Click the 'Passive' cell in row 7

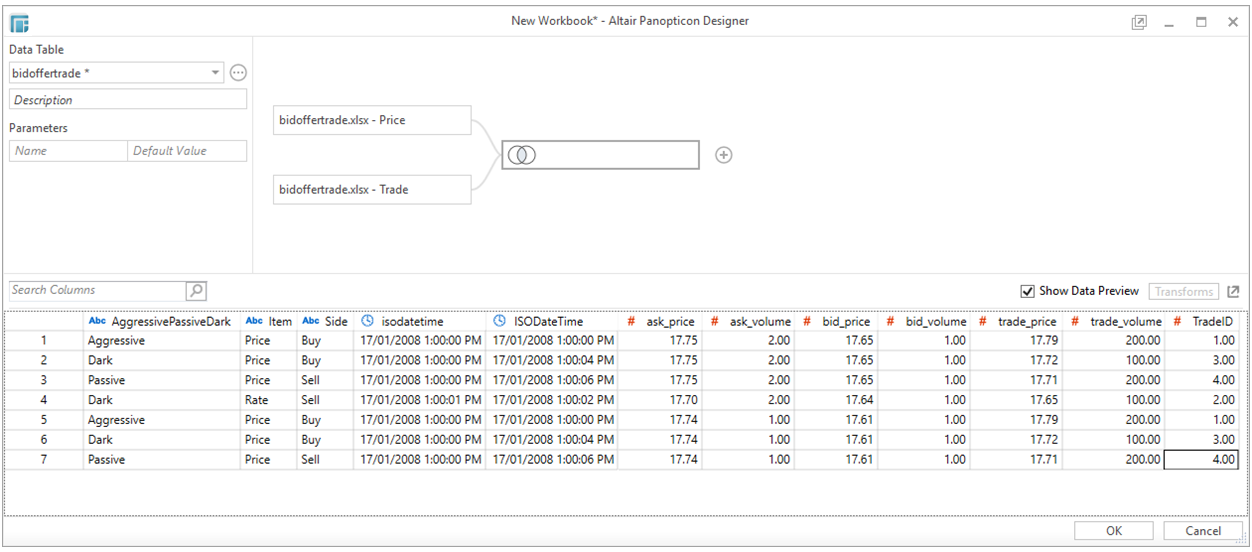[162, 460]
